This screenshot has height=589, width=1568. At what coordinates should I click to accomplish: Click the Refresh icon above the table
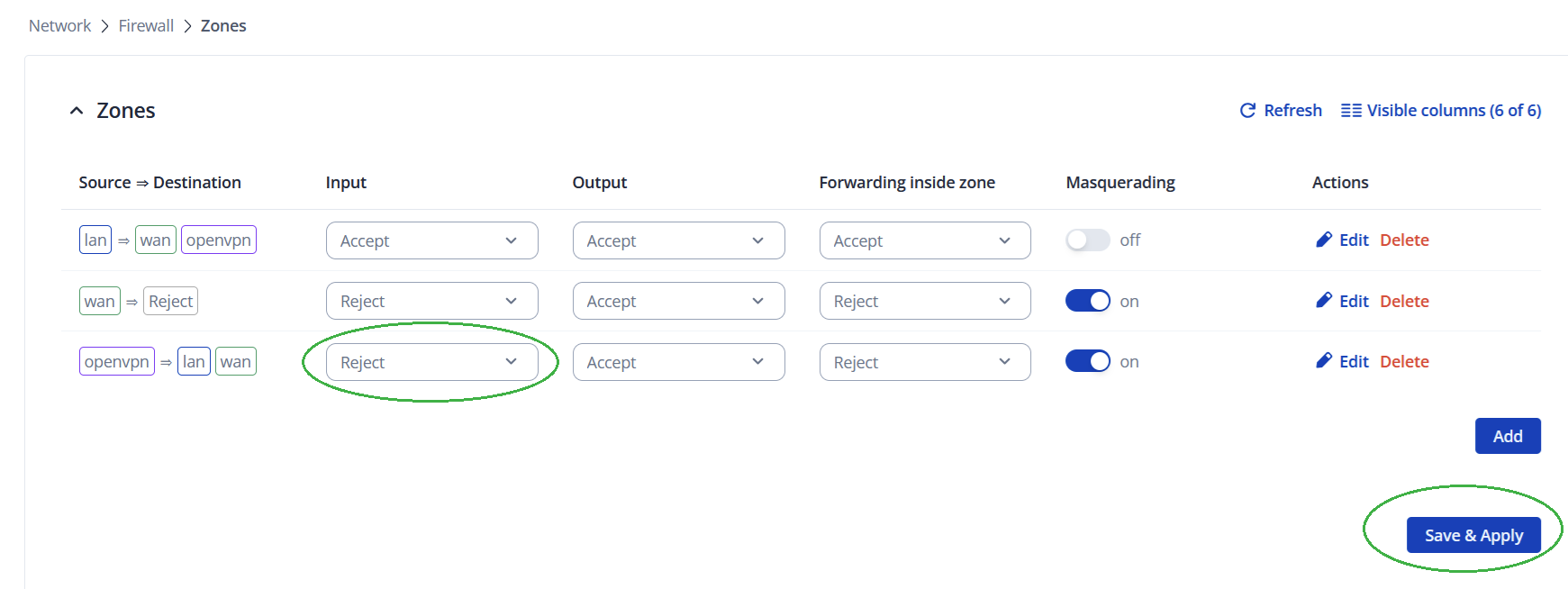pyautogui.click(x=1247, y=111)
